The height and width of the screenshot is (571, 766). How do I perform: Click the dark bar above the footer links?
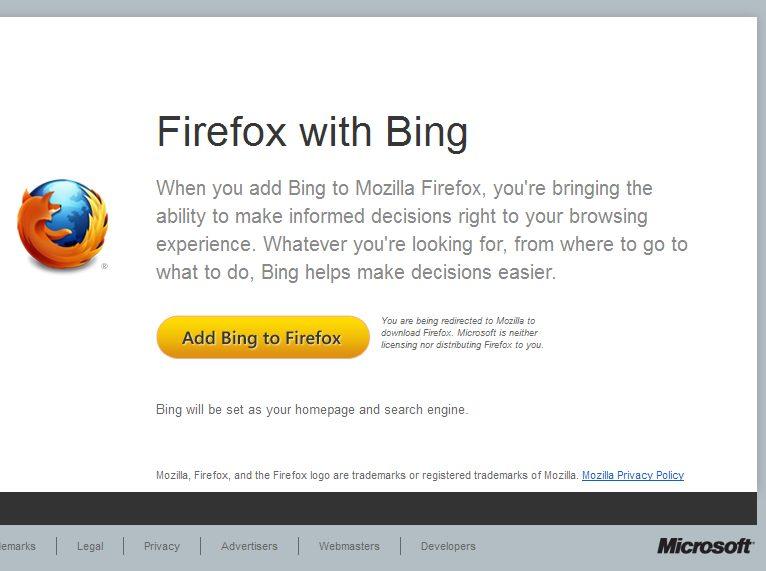[x=379, y=508]
